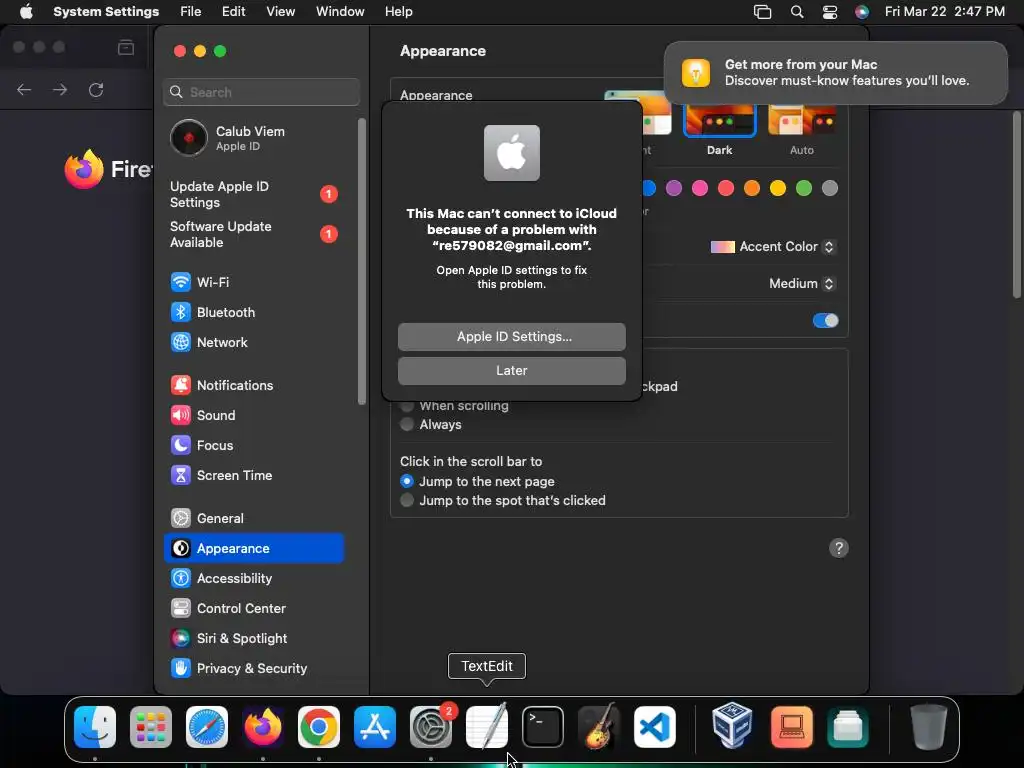Open the Medium sidebar icon size dropdown

coord(801,283)
